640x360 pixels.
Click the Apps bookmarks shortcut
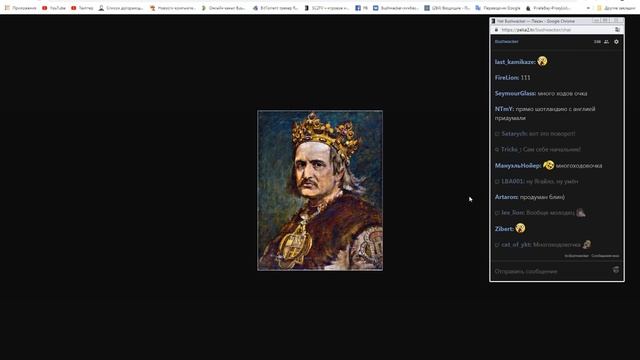20,8
